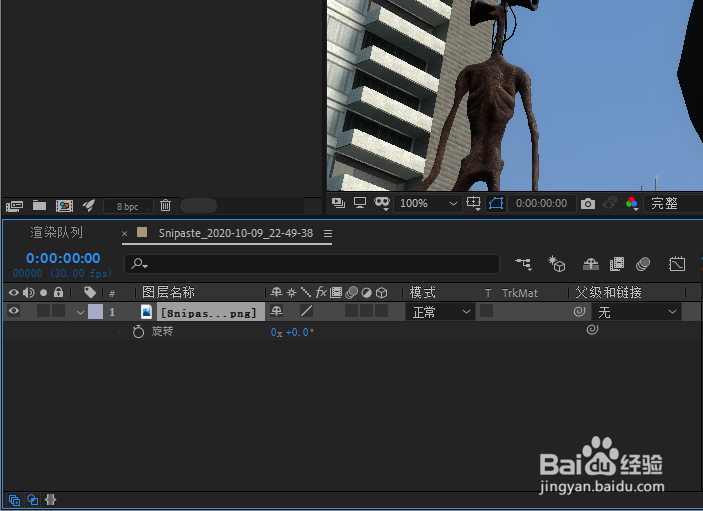This screenshot has height=511, width=703.
Task: Click the viewer's current time 0:00:00:00
Action: click(x=542, y=204)
